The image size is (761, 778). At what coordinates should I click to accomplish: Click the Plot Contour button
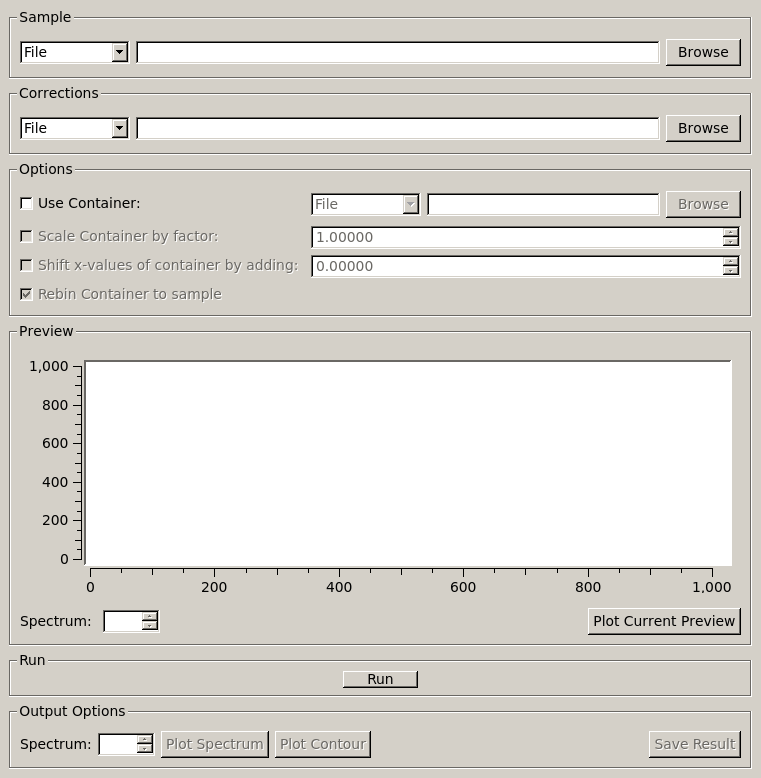322,744
